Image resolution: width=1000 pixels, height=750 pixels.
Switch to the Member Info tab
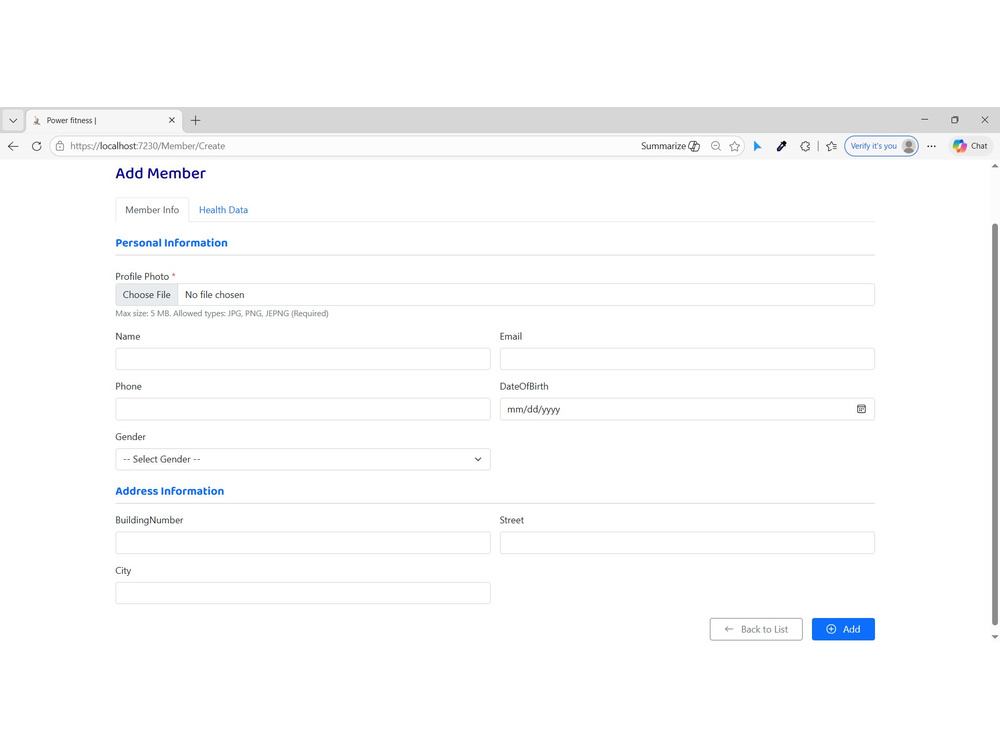point(152,210)
